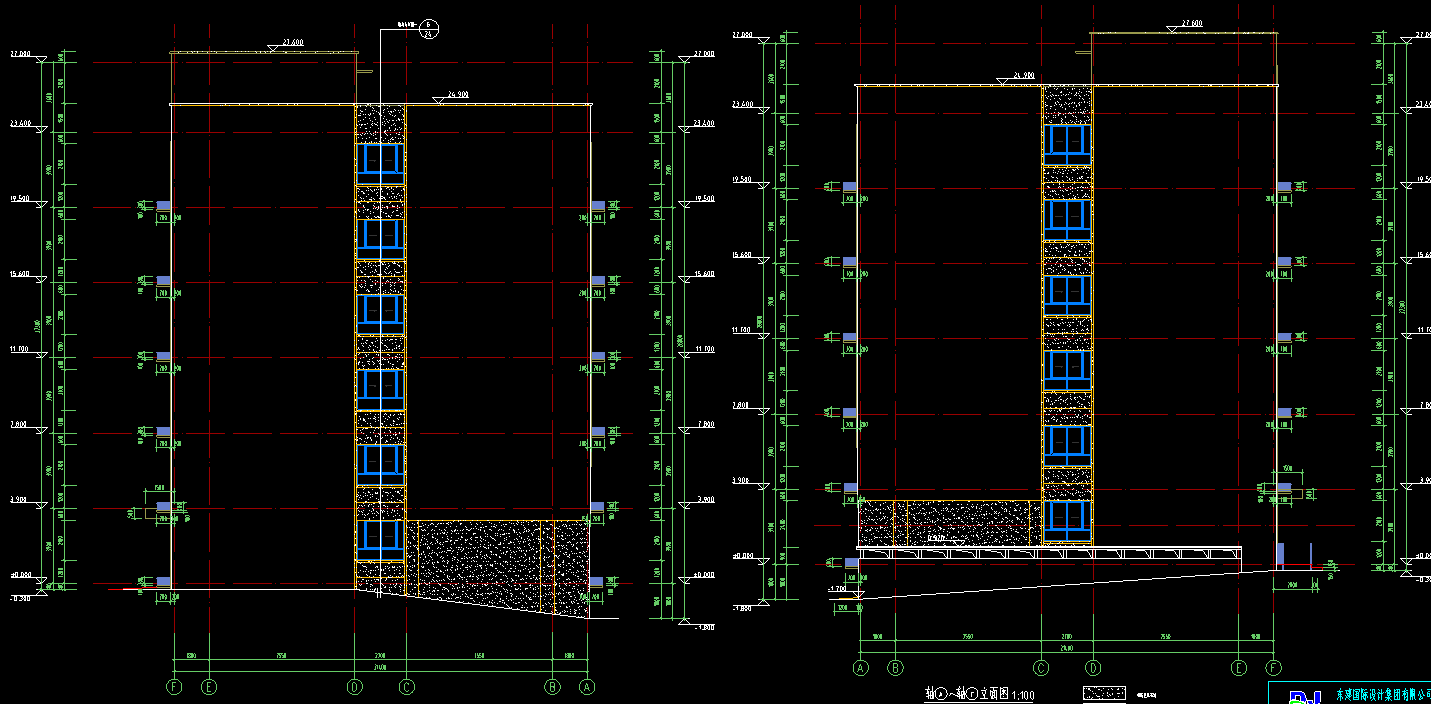Click the white entrance canopy in right elevation
The width and height of the screenshot is (1431, 704).
1050,552
